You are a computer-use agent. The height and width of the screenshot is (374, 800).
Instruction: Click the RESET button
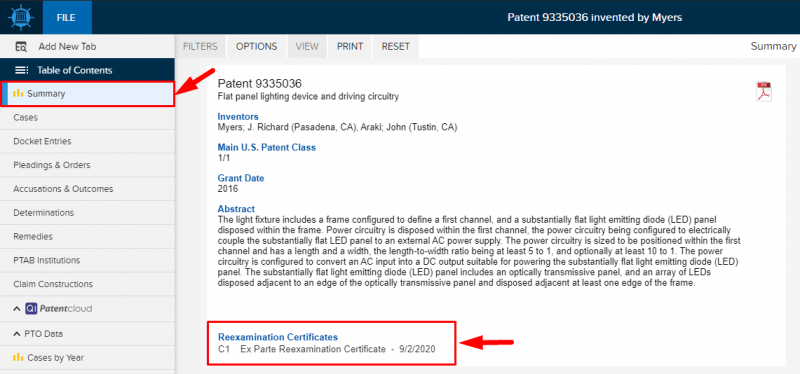pyautogui.click(x=396, y=46)
